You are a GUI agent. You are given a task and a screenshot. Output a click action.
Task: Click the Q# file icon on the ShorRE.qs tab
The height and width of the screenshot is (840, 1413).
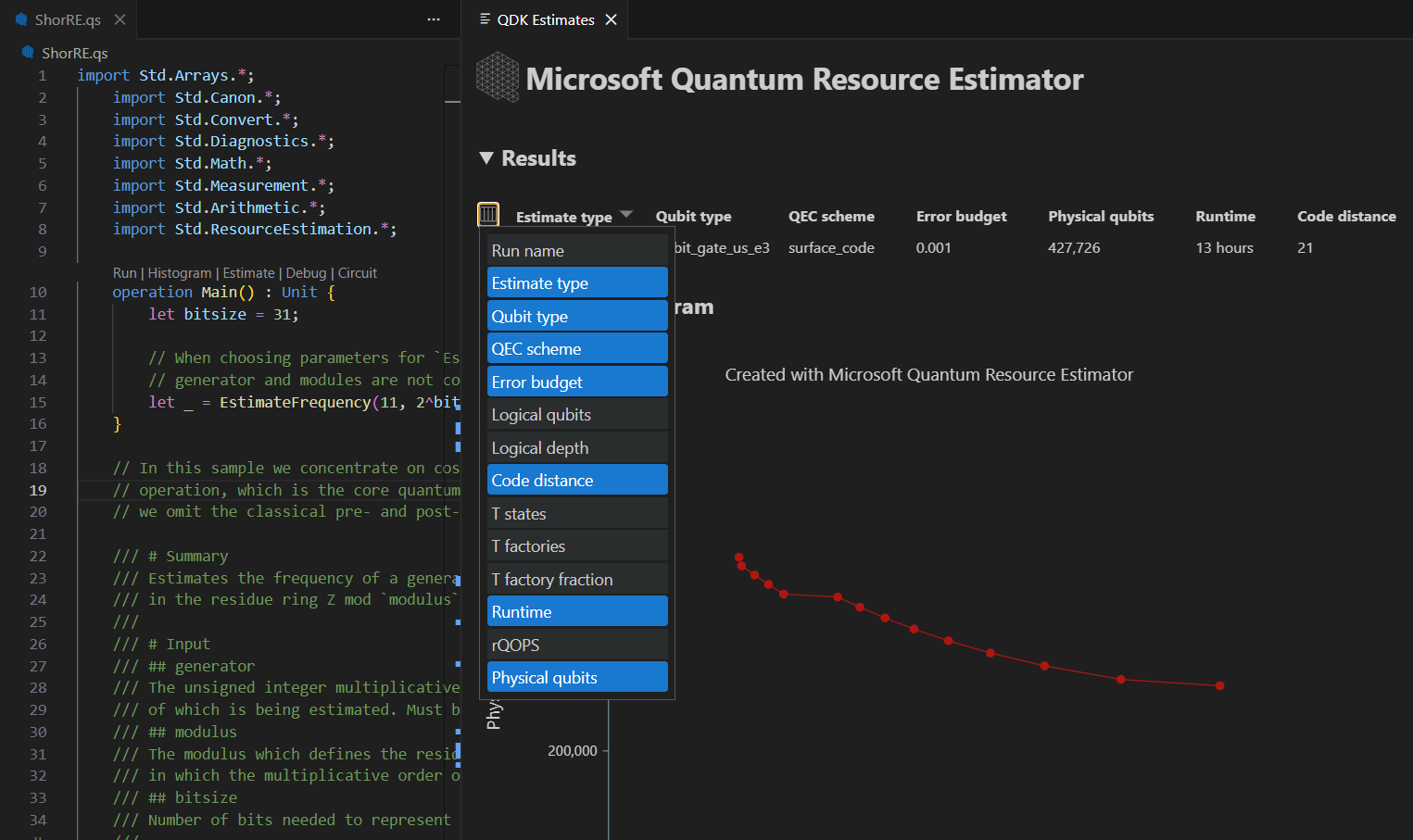tap(21, 19)
